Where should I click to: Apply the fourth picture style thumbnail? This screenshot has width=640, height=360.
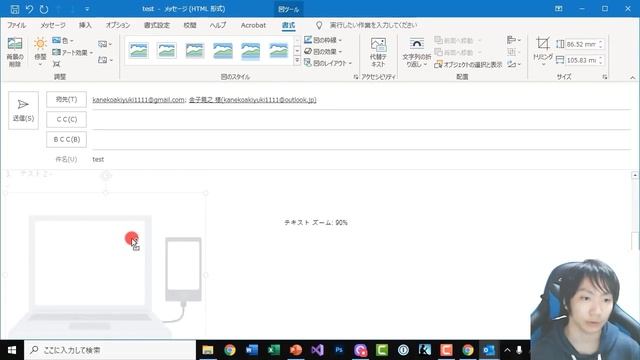point(223,51)
